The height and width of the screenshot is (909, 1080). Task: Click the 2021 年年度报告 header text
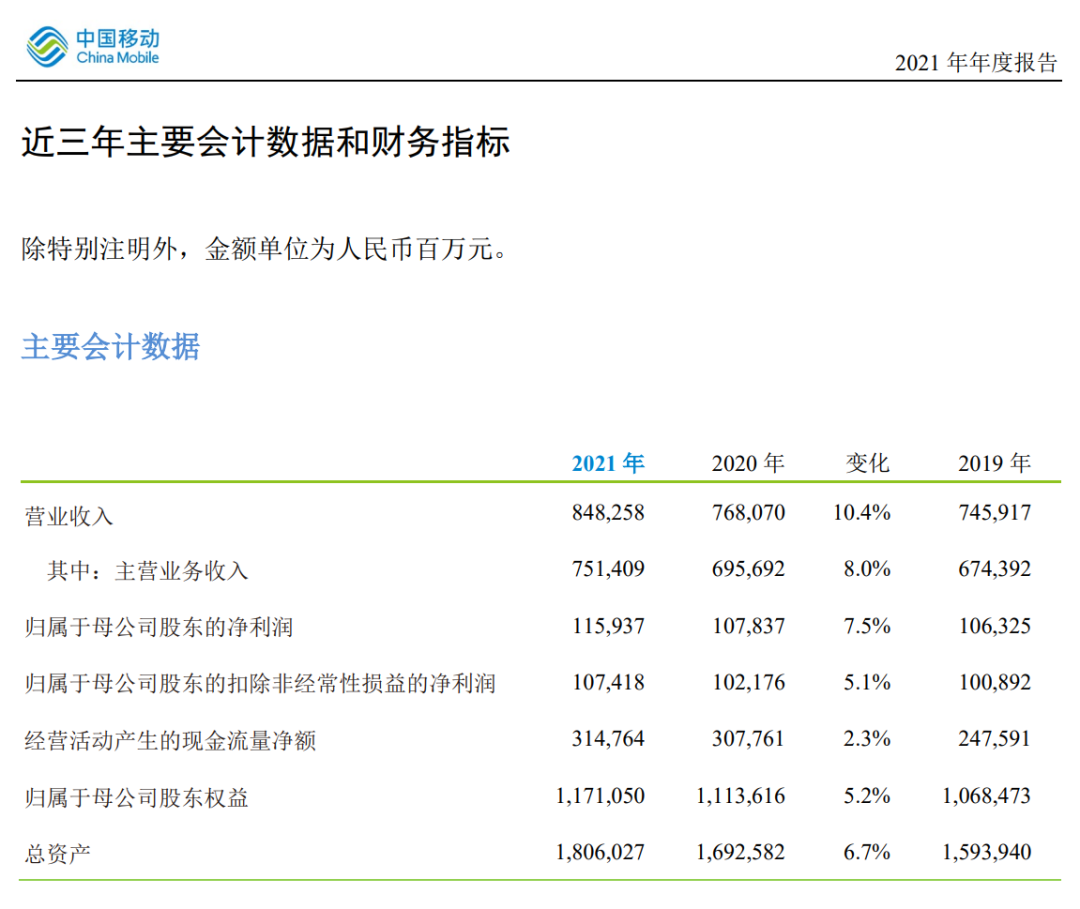(976, 63)
